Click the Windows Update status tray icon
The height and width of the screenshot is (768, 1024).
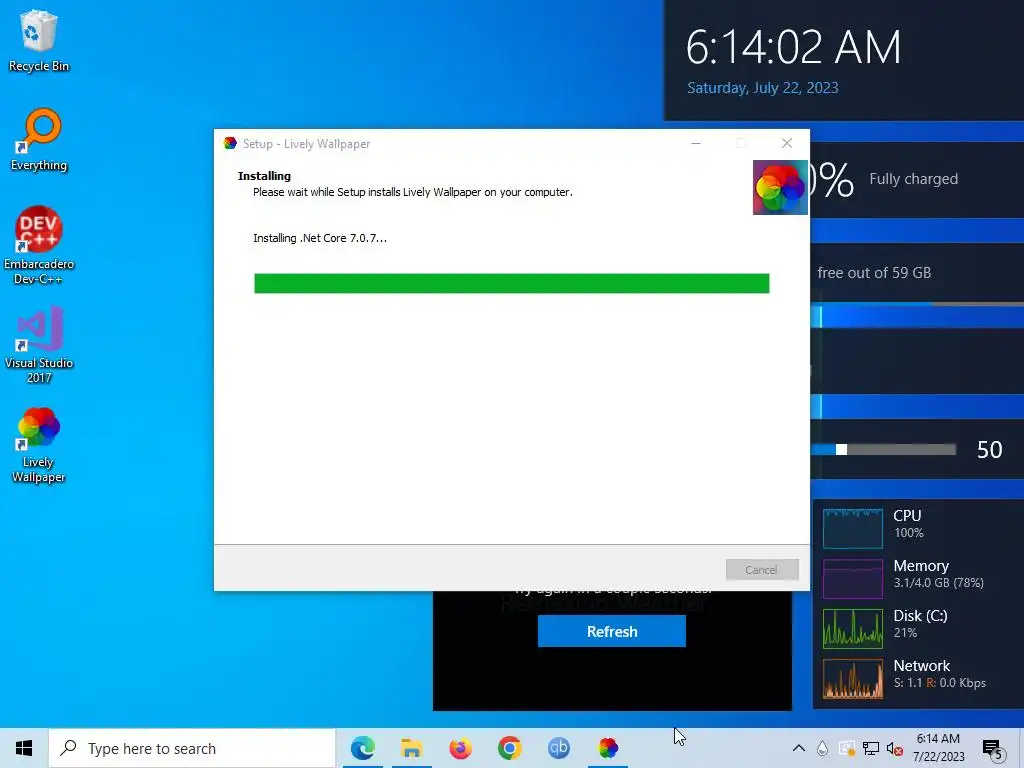tap(846, 748)
